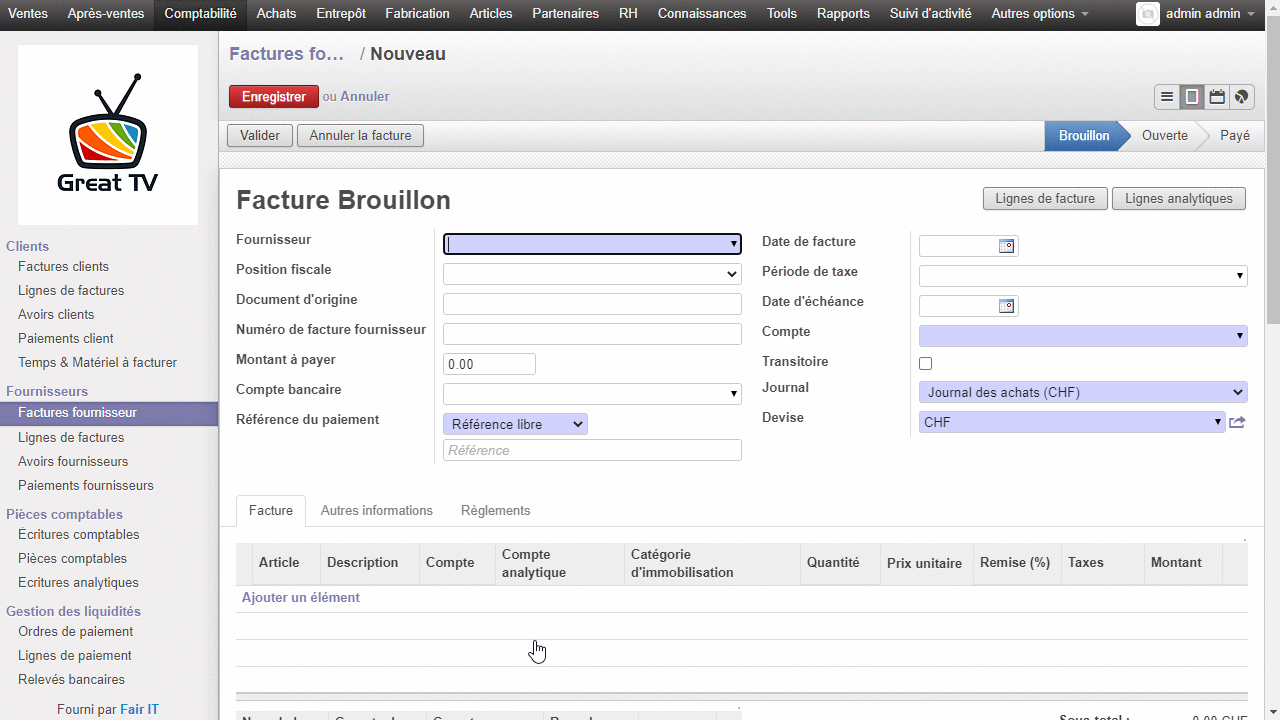Screen dimensions: 1280x720
Task: Open the Journal des achats (CHF) select
Action: tap(1083, 392)
